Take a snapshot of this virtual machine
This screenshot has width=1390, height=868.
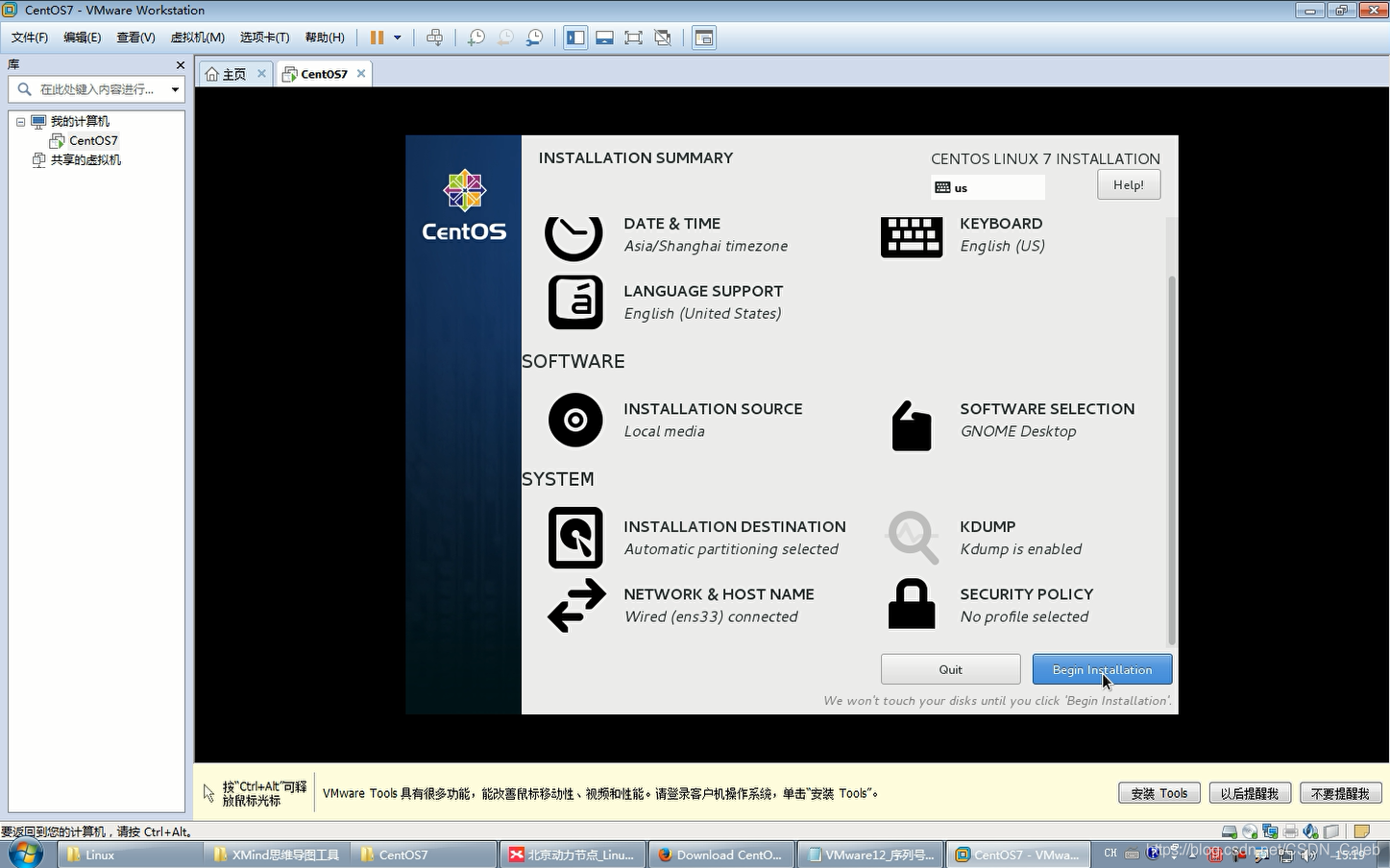(476, 37)
